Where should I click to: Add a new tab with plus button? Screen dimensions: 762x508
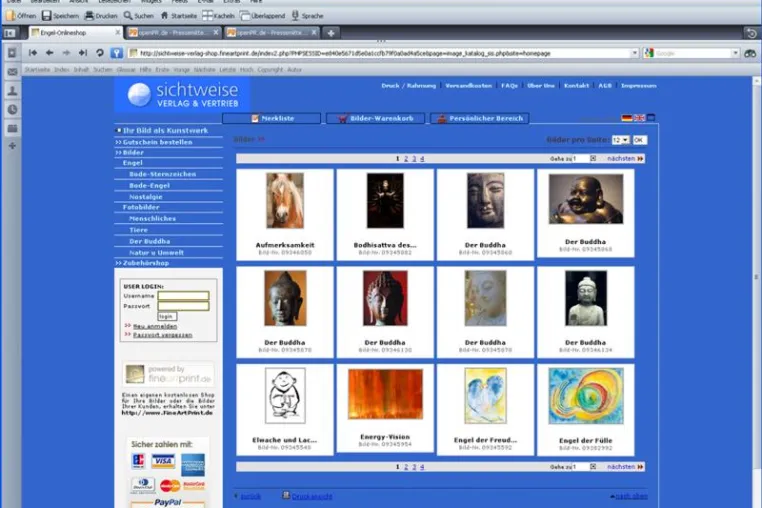coord(331,33)
